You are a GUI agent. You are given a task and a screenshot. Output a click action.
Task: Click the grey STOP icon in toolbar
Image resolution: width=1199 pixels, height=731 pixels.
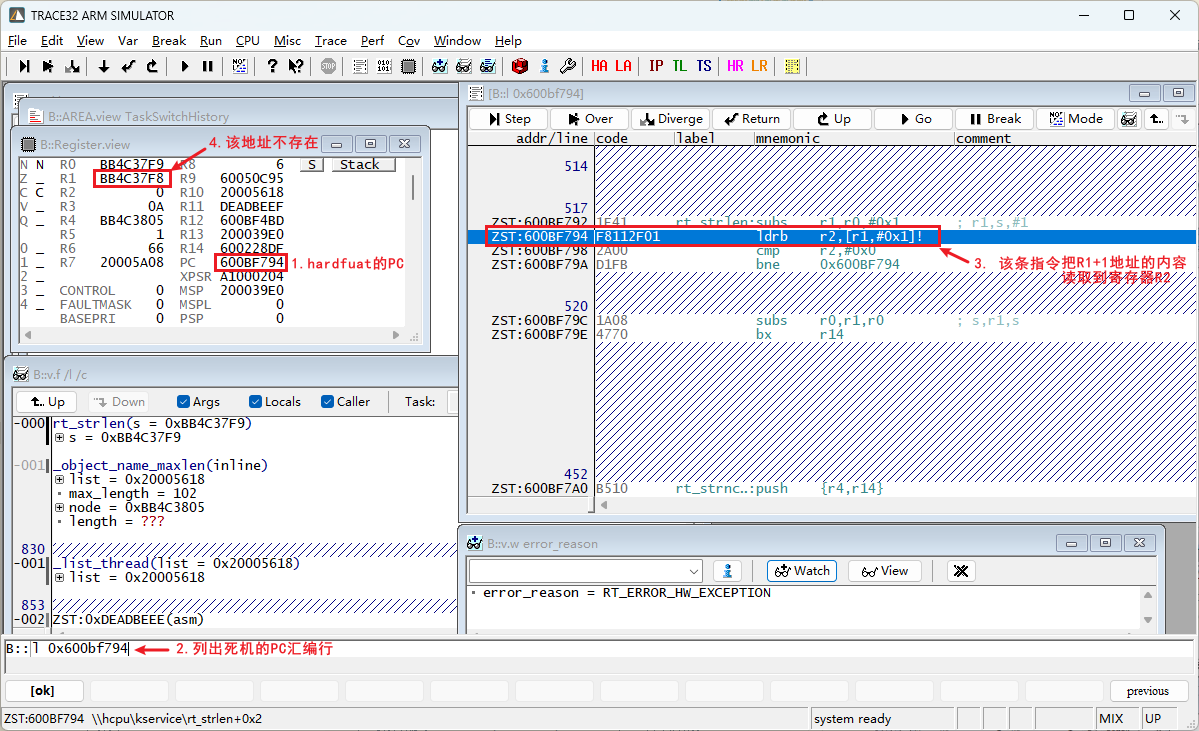(328, 67)
